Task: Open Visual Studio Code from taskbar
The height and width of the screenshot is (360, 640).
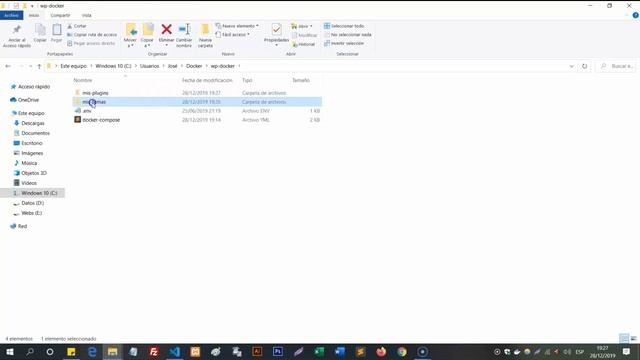Action: click(175, 352)
